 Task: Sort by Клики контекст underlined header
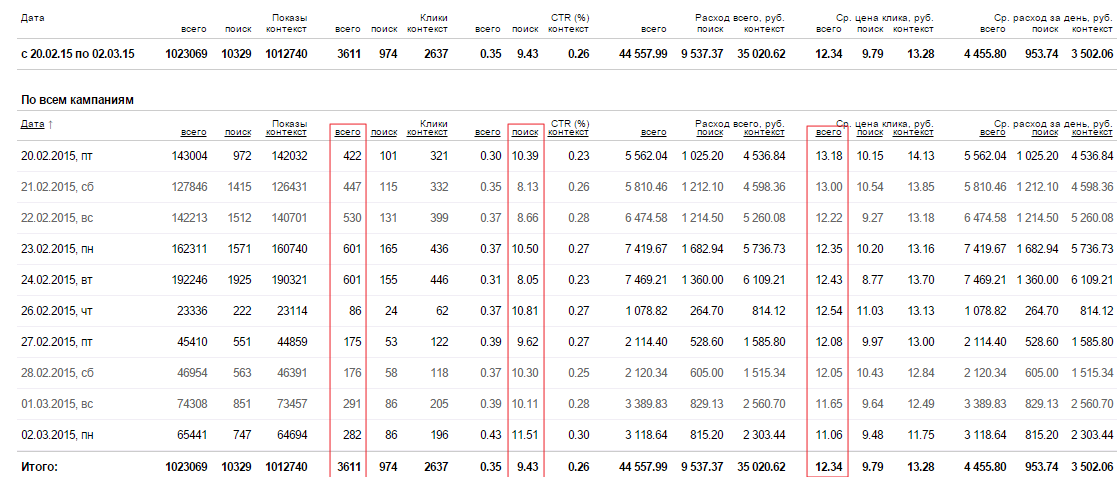(427, 132)
